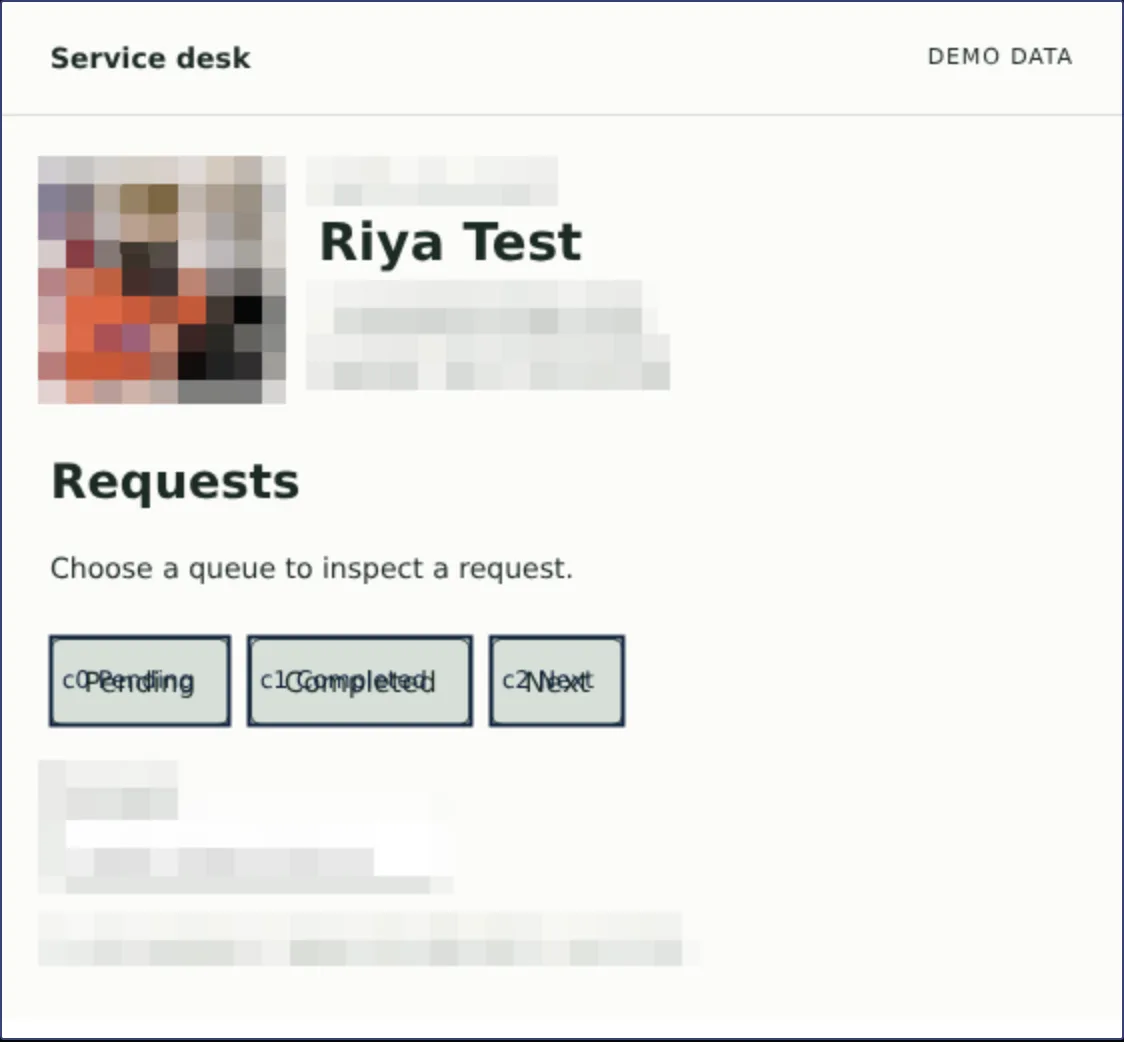The width and height of the screenshot is (1124, 1042).
Task: Click the Requests heading
Action: point(175,482)
